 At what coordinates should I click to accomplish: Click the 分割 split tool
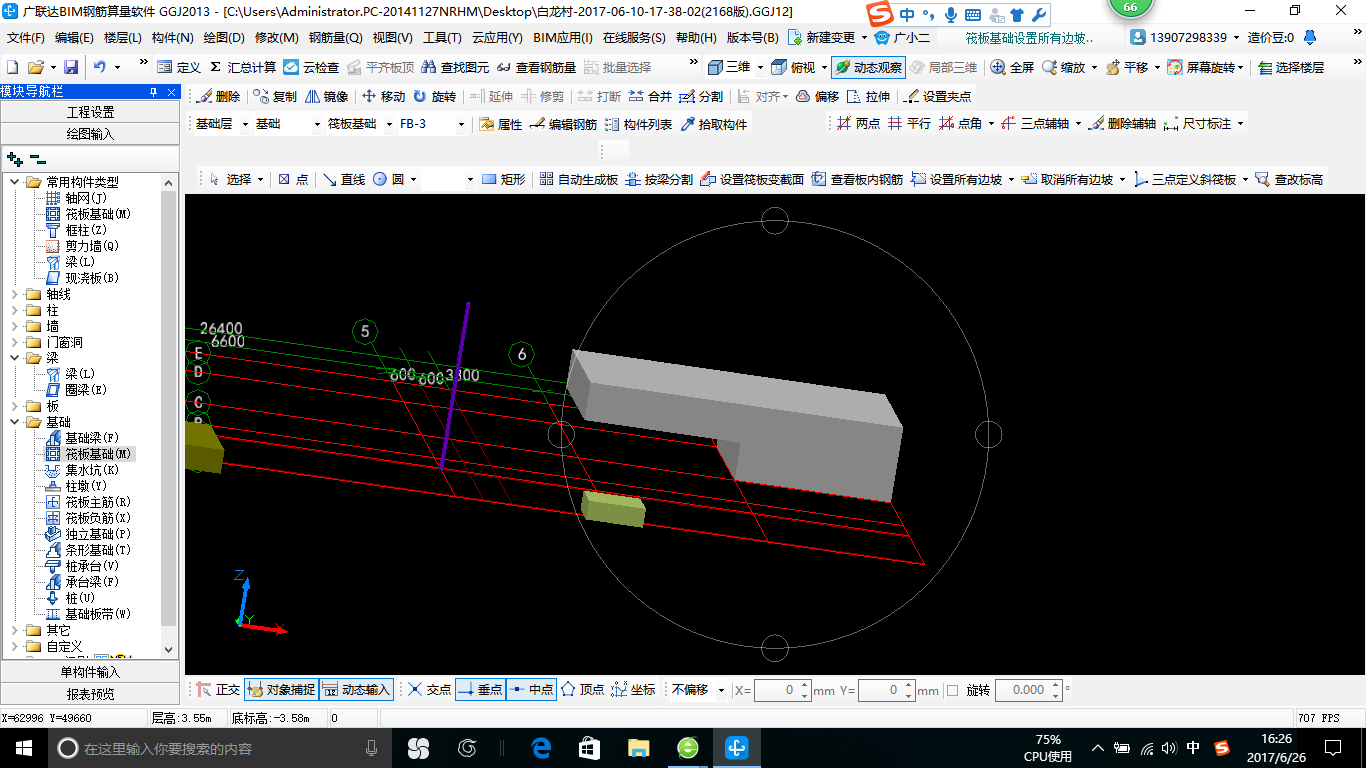pyautogui.click(x=701, y=96)
